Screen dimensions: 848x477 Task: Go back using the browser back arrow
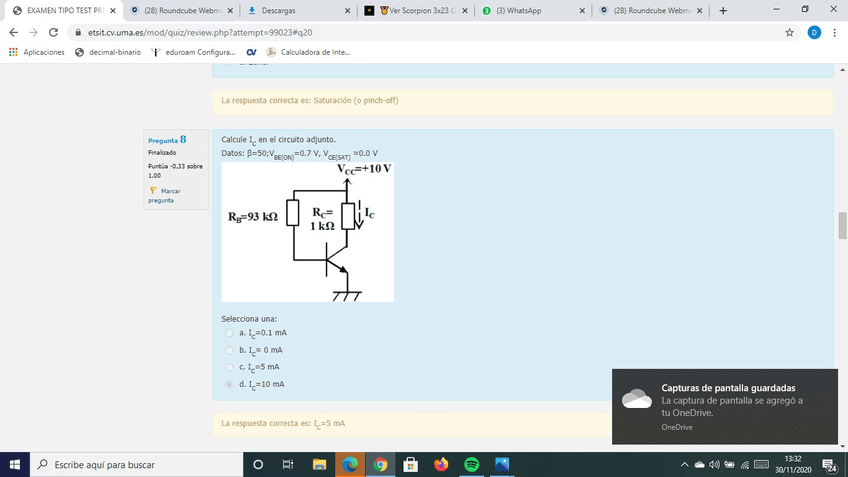point(14,32)
